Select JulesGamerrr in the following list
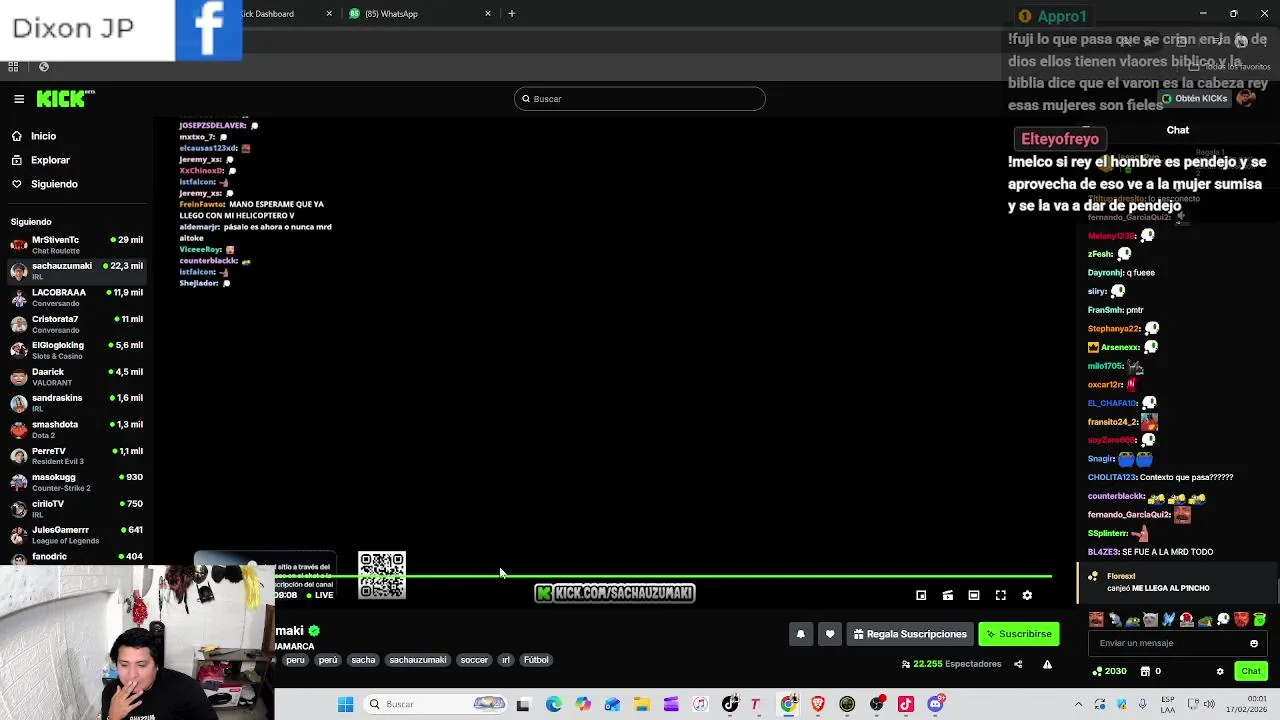This screenshot has width=1280, height=720. (76, 535)
